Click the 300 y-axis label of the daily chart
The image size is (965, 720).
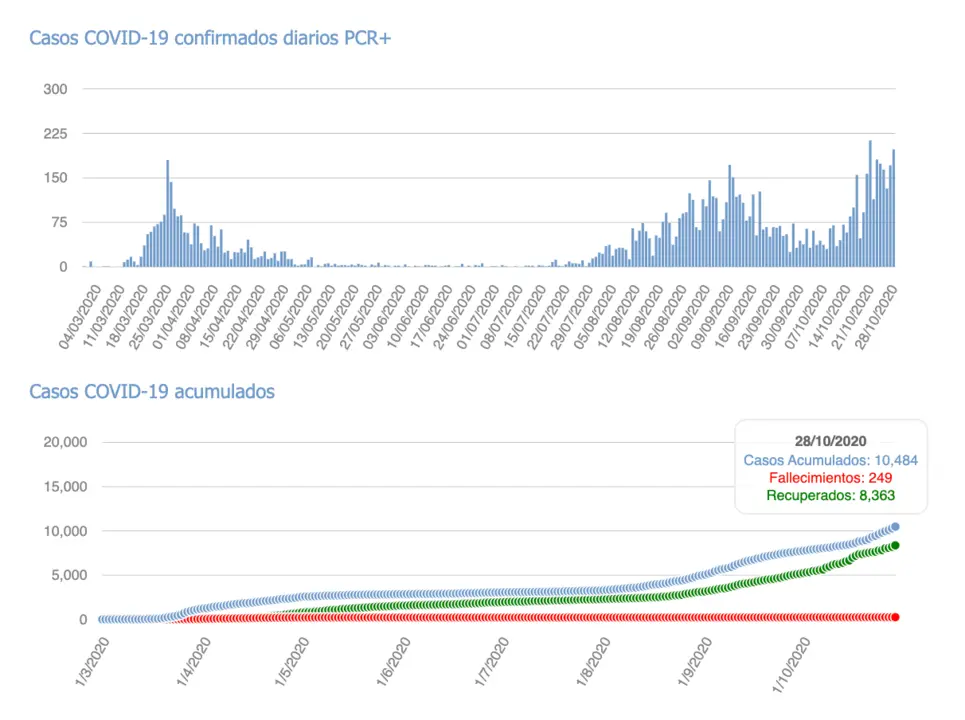pyautogui.click(x=55, y=90)
